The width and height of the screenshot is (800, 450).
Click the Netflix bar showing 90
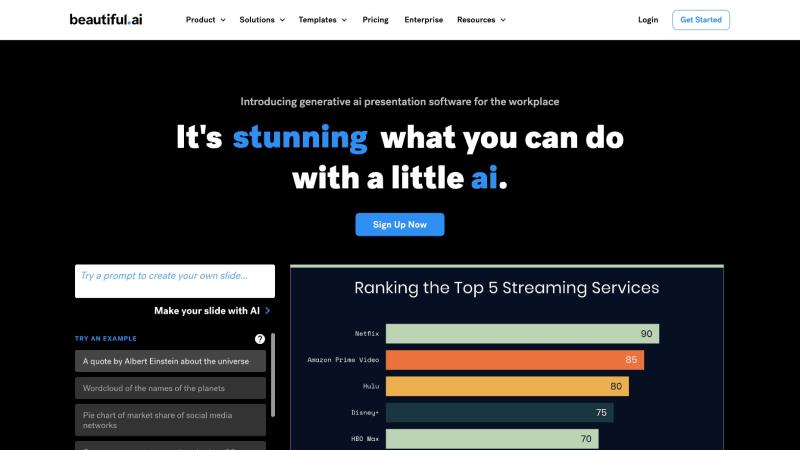point(522,334)
